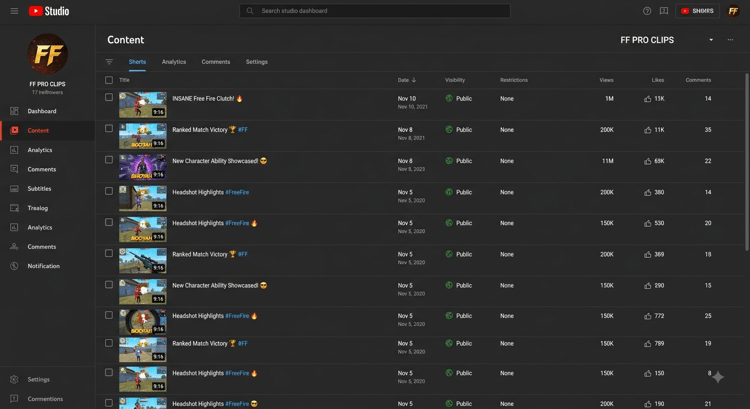The width and height of the screenshot is (750, 409).
Task: Click the Restrictions column header
Action: (x=514, y=80)
